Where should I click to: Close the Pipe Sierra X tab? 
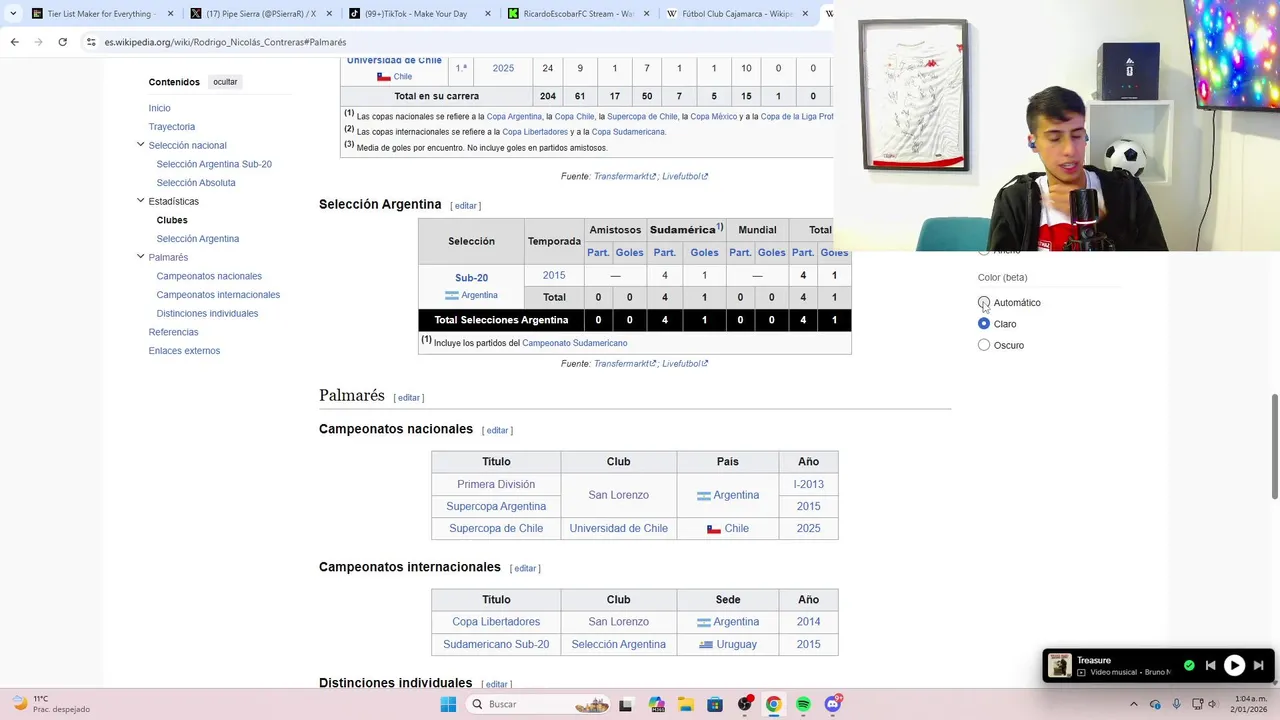[x=329, y=14]
